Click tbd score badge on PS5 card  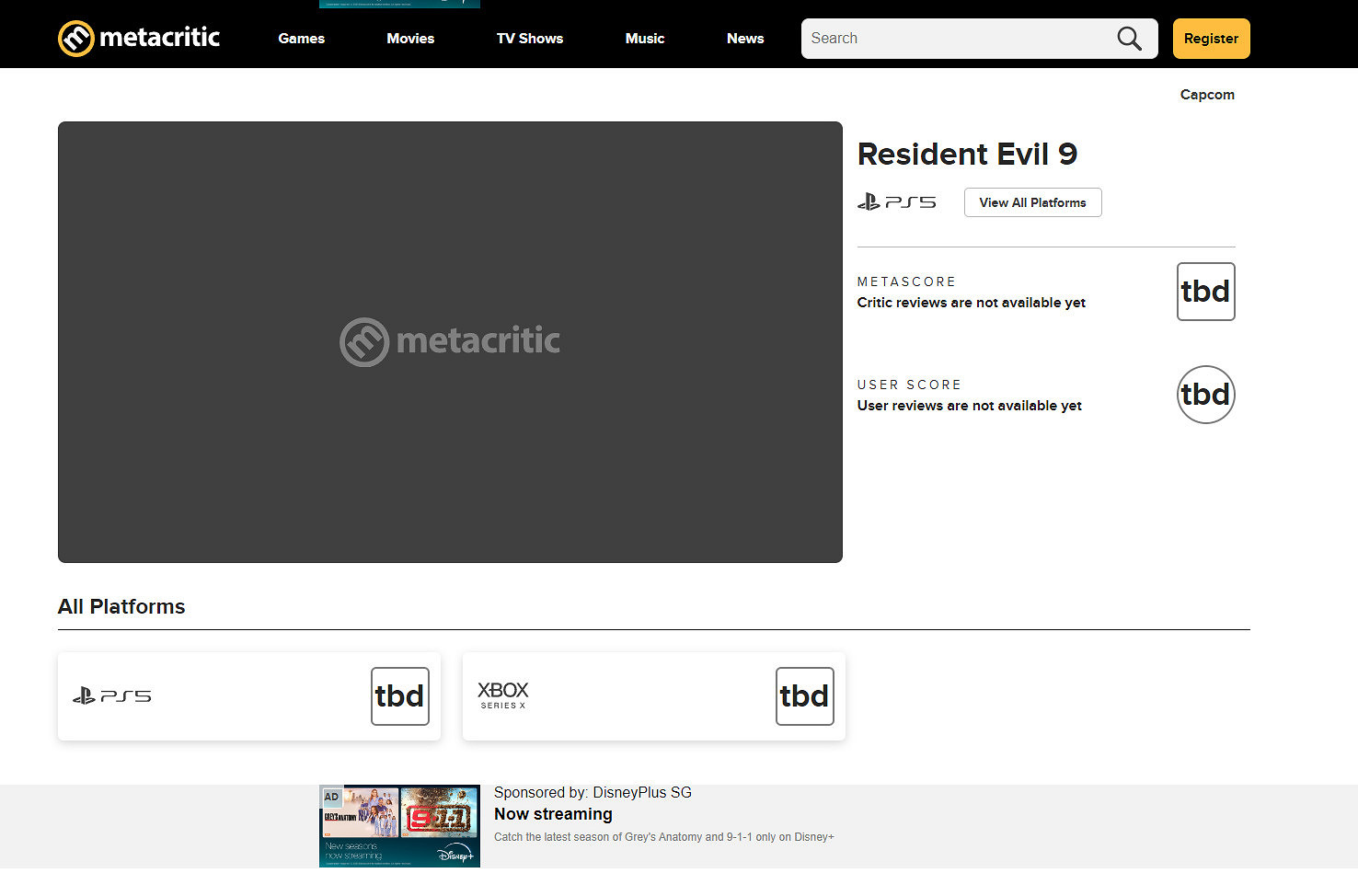click(399, 696)
